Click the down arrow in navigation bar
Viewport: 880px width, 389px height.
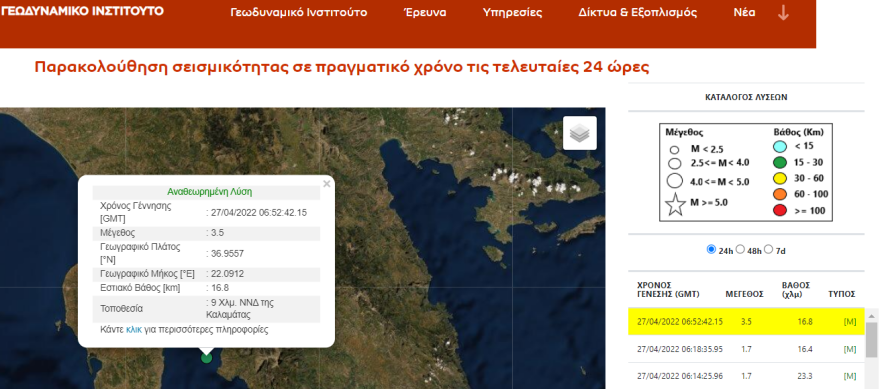(x=783, y=12)
